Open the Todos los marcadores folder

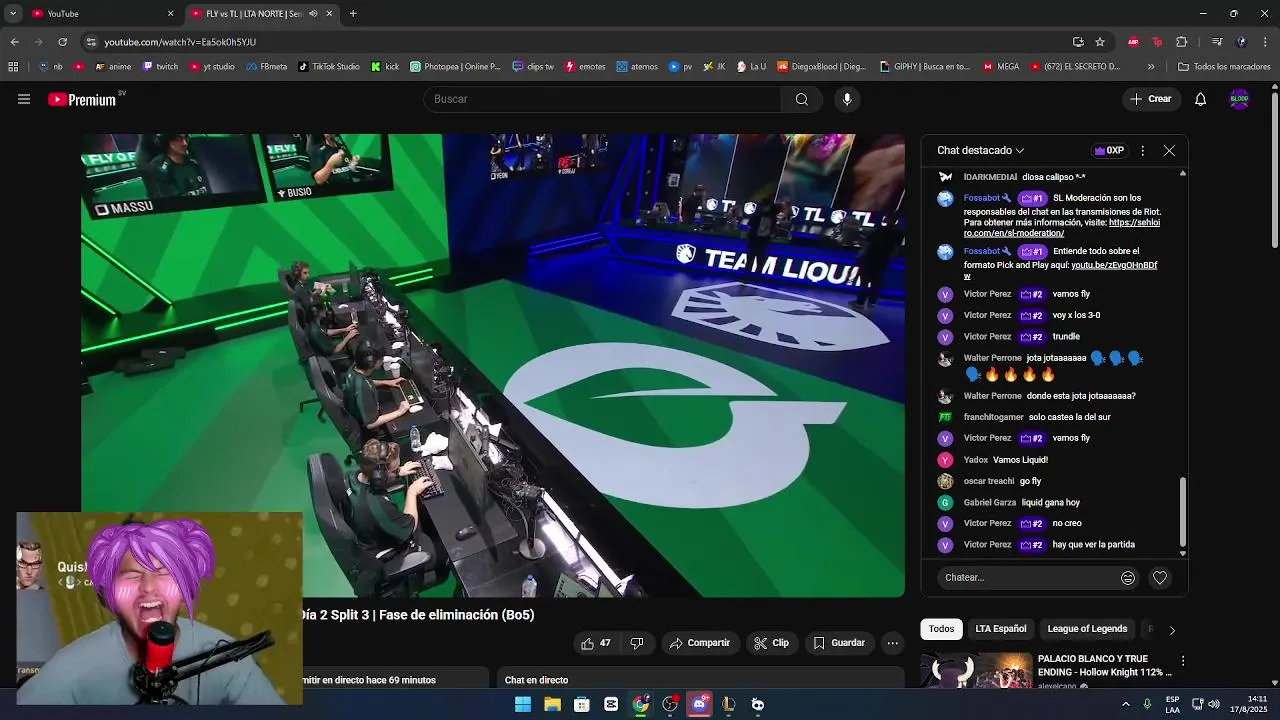click(1224, 67)
